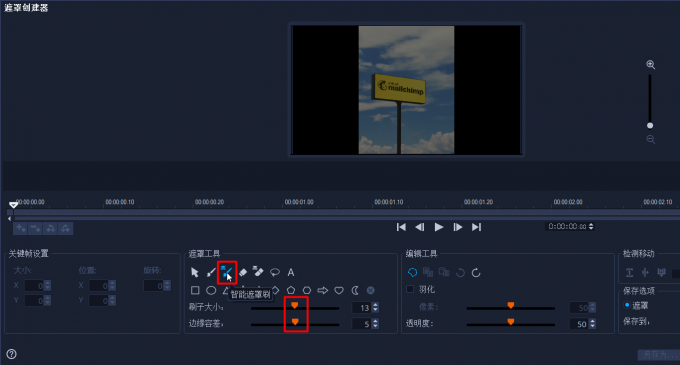Screen dimensions: 680x365
Task: Click timeline ruler at 00:00:01.00
Action: pyautogui.click(x=299, y=202)
